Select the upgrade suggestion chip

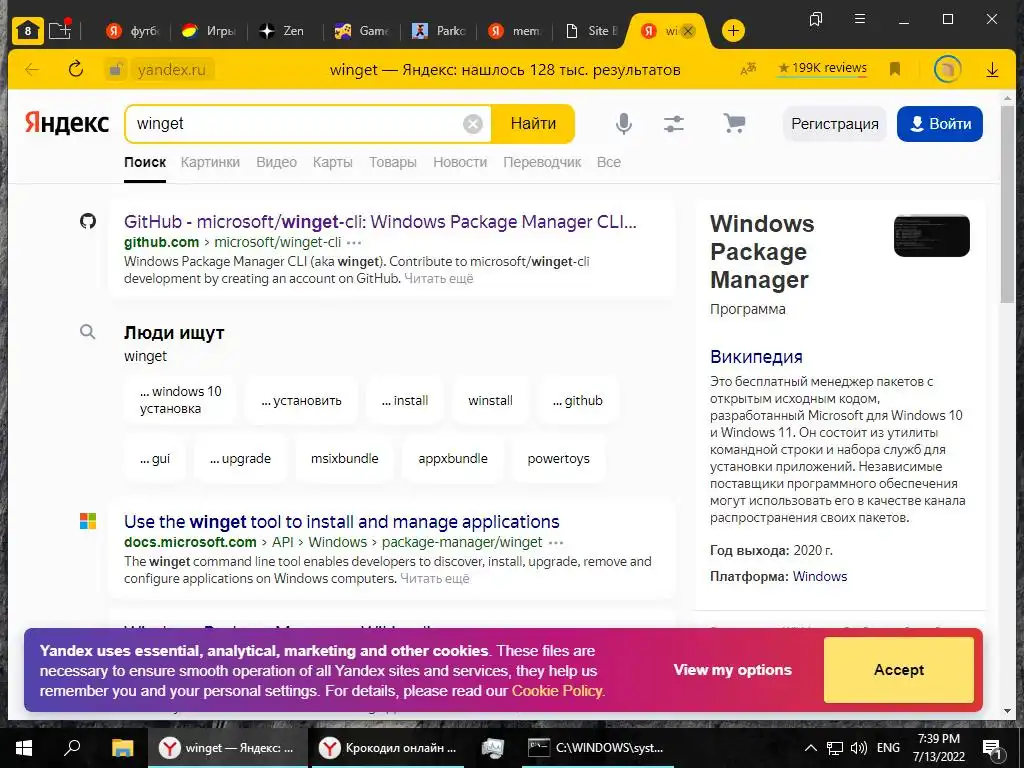pyautogui.click(x=240, y=458)
